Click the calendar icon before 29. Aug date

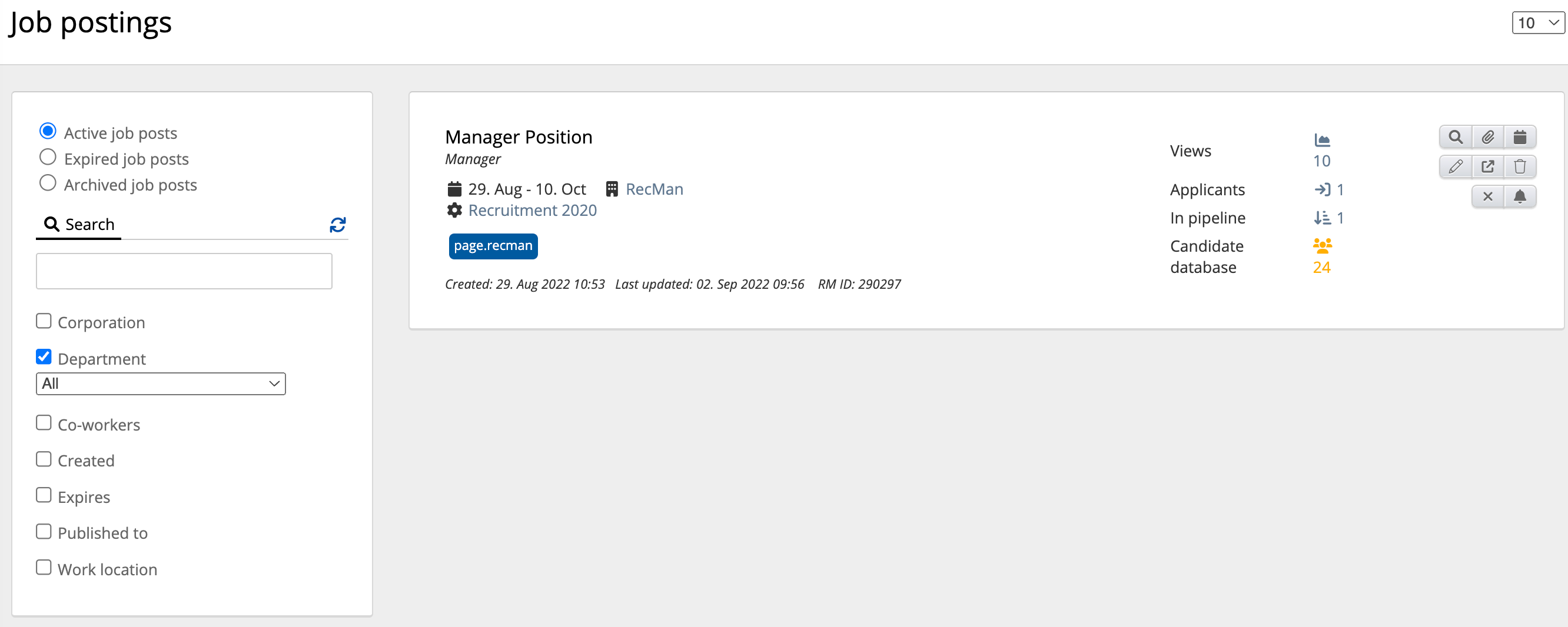[454, 189]
